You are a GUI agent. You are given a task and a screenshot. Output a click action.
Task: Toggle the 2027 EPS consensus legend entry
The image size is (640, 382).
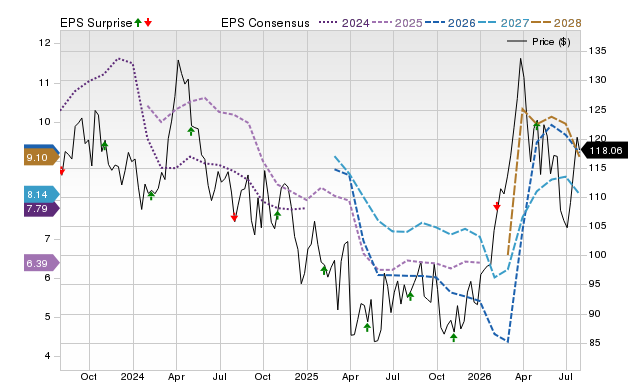tap(503, 23)
